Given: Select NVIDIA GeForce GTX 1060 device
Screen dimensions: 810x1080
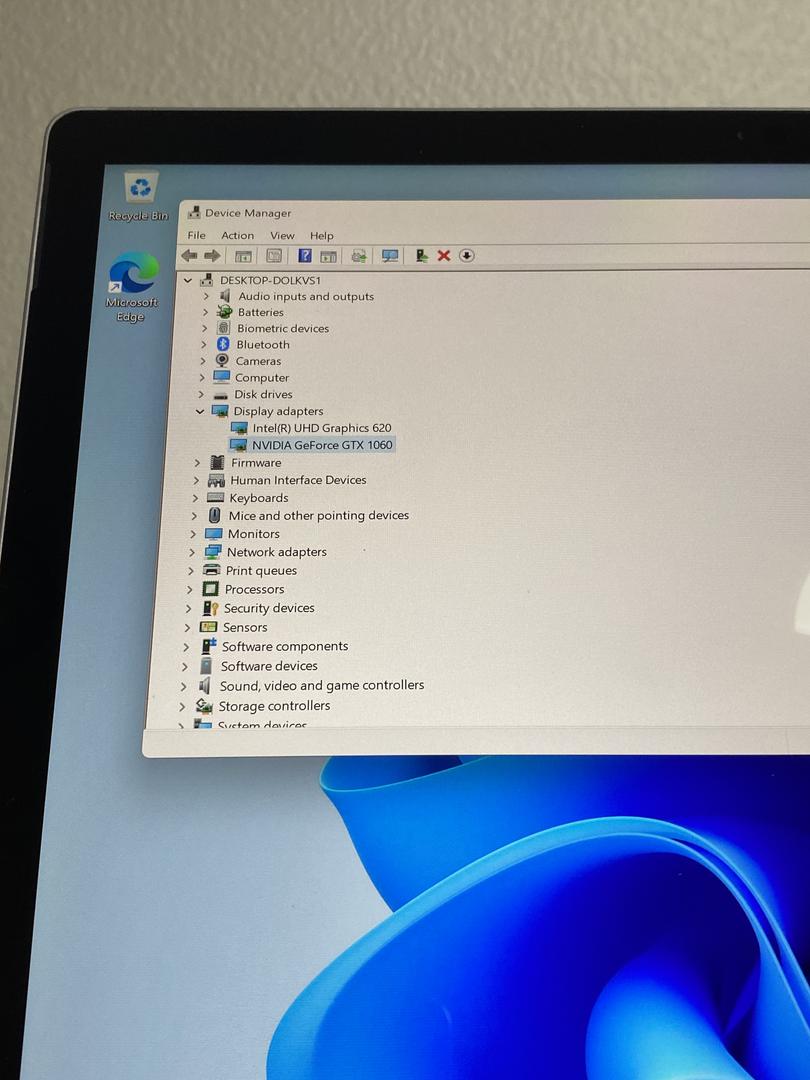Looking at the screenshot, I should tap(322, 445).
